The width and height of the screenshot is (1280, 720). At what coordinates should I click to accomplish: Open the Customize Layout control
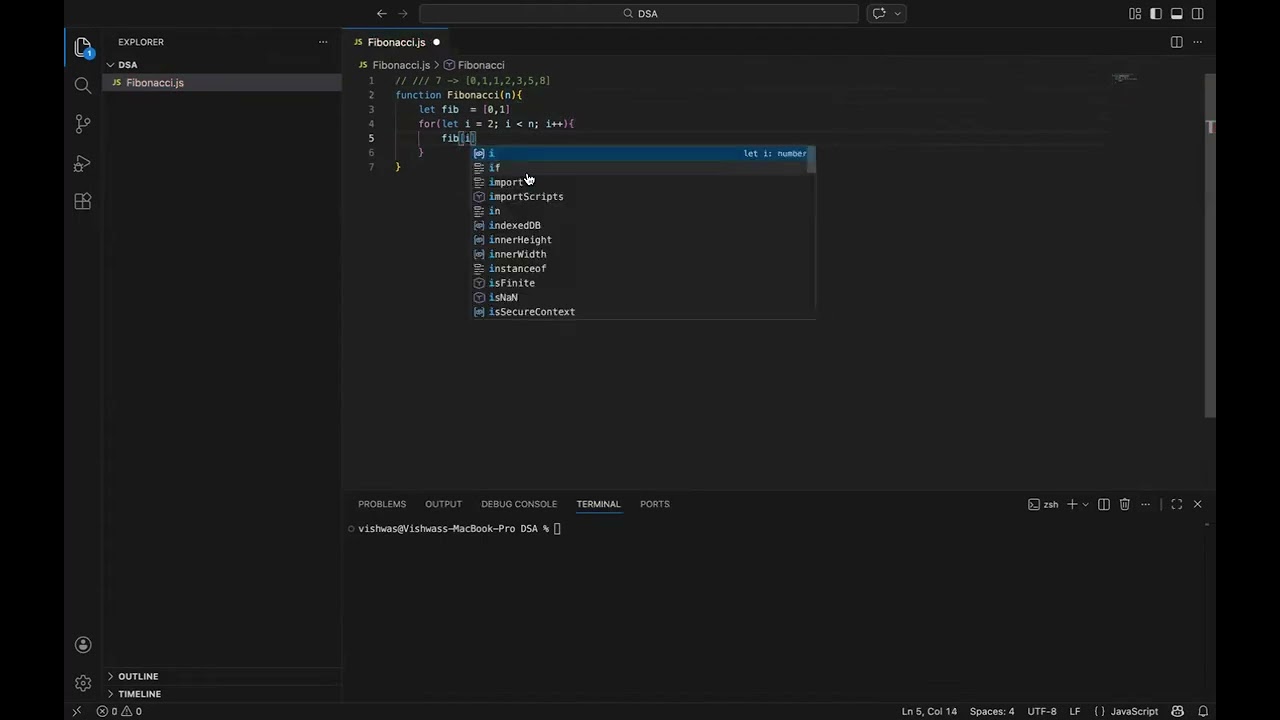pos(1135,13)
